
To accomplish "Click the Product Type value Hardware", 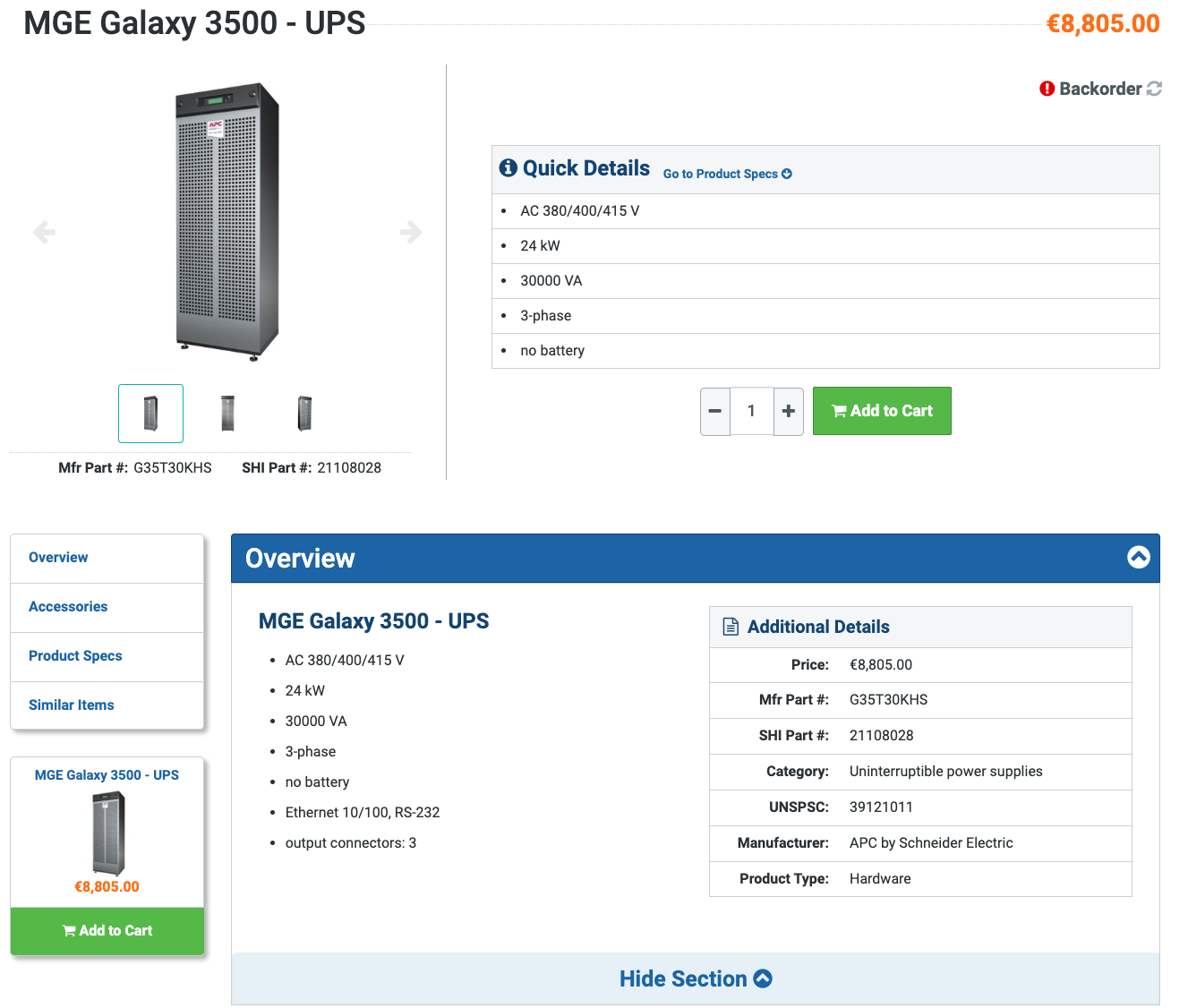I will tap(880, 879).
